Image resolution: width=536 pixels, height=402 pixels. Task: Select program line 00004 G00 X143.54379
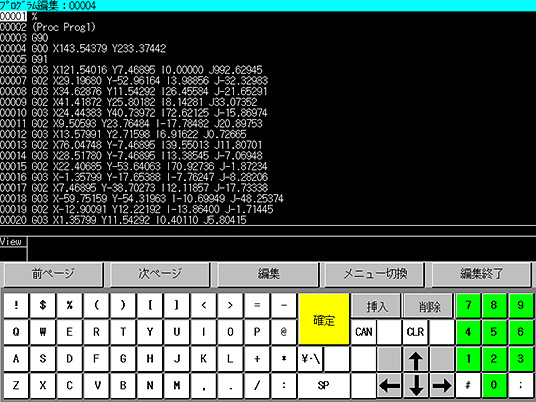(x=83, y=49)
